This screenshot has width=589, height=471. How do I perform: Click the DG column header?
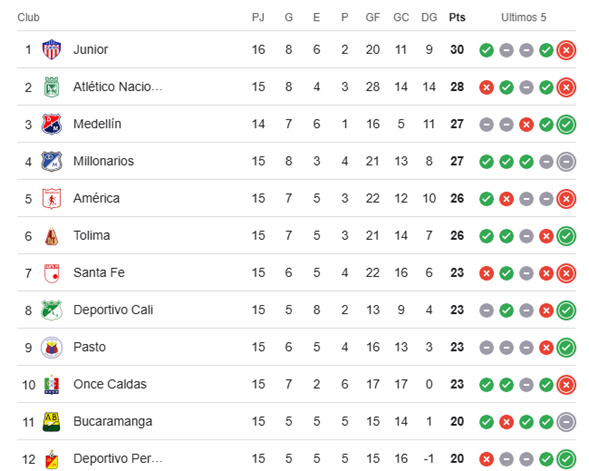[x=429, y=17]
